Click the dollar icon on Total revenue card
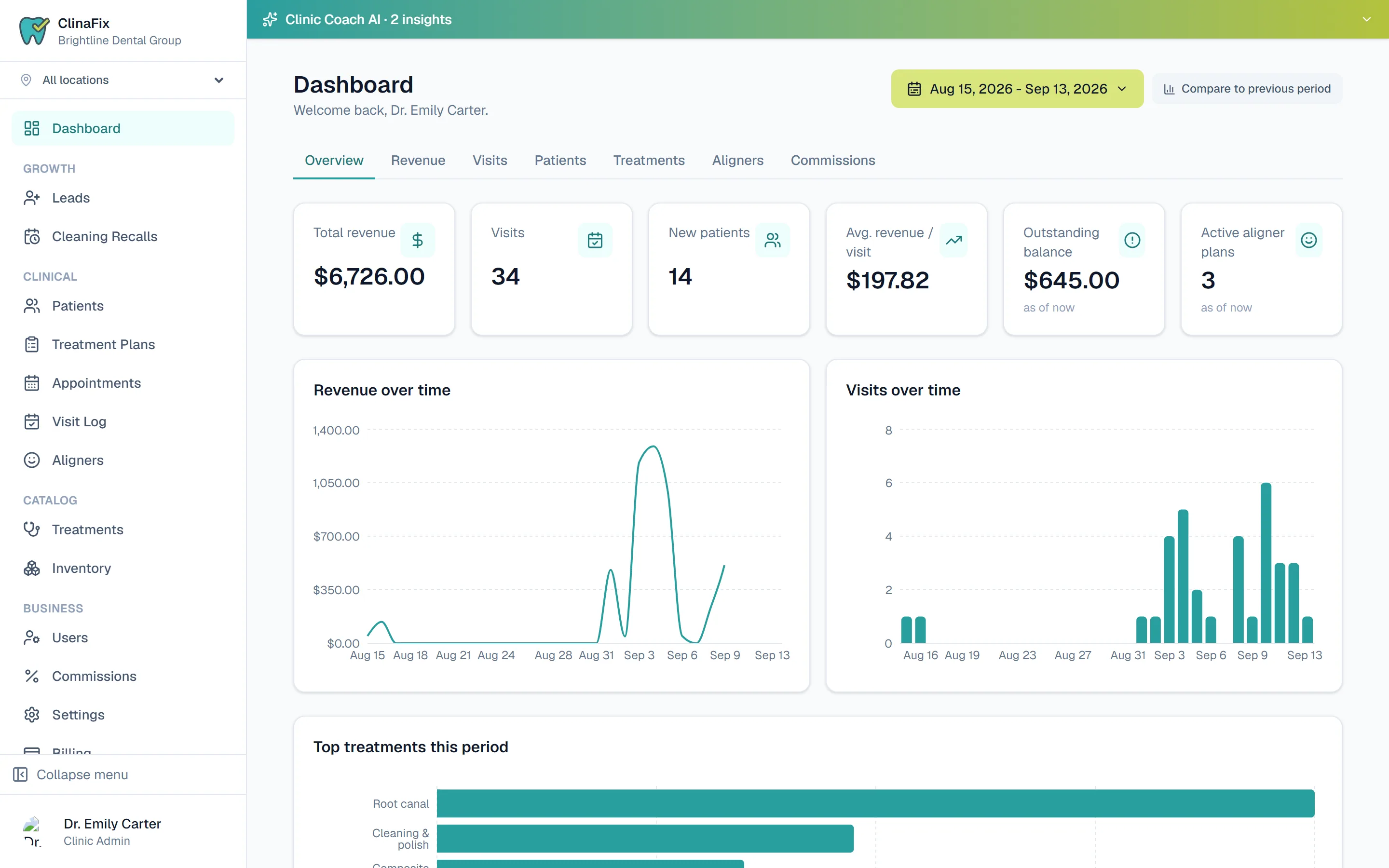 417,240
